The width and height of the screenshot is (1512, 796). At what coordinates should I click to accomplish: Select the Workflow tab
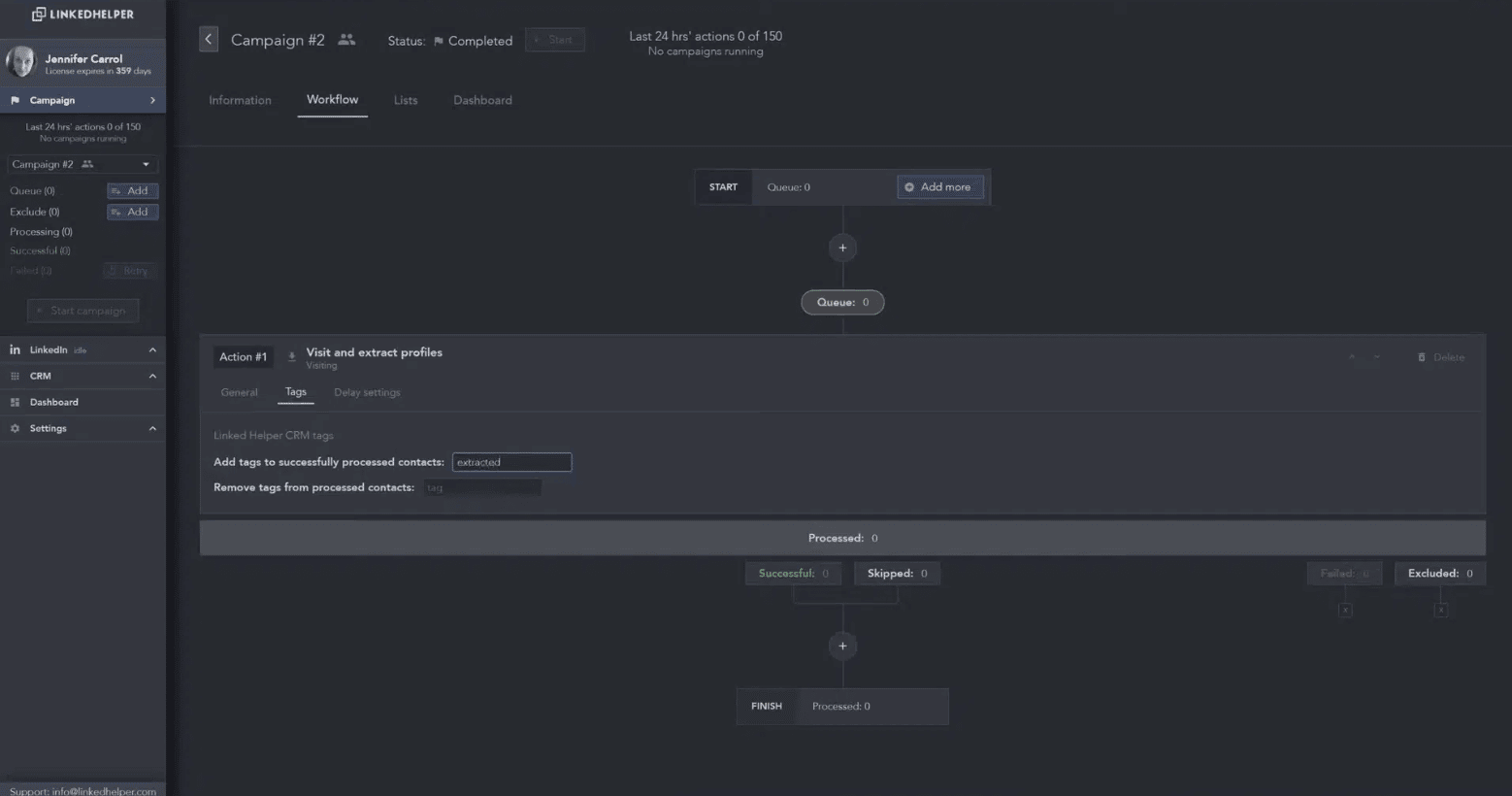tap(332, 99)
